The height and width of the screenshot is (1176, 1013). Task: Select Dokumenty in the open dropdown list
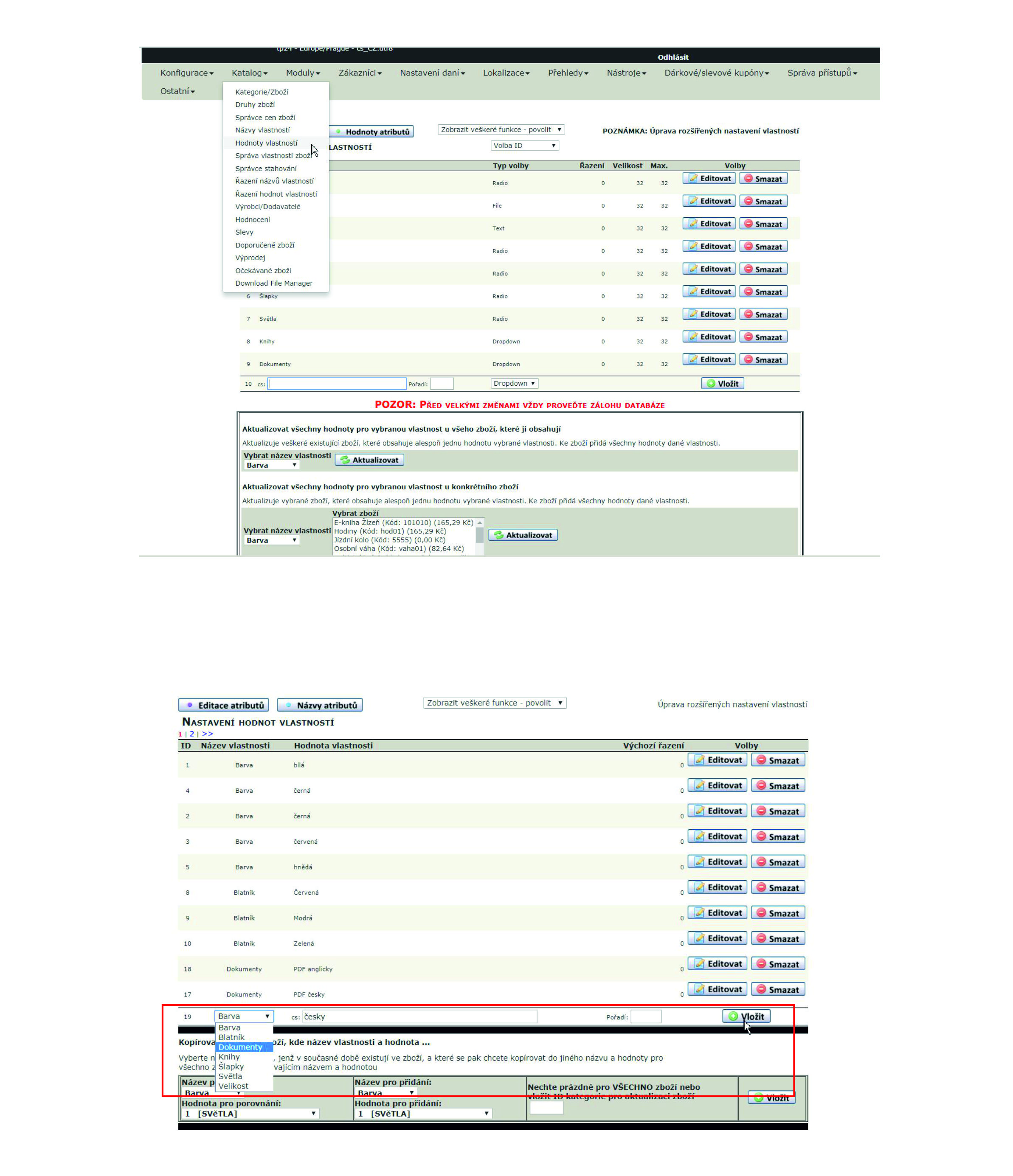pos(240,1047)
